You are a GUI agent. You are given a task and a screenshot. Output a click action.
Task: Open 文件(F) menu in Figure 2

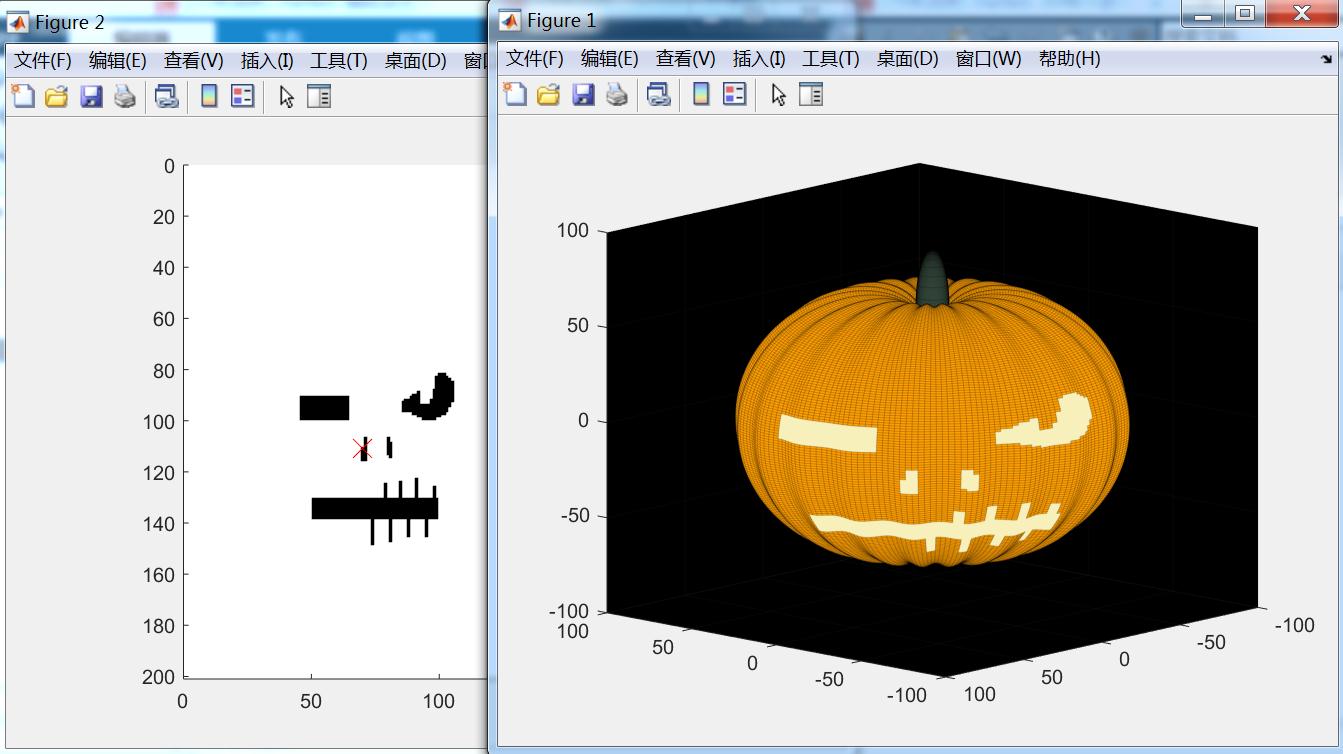click(x=43, y=61)
